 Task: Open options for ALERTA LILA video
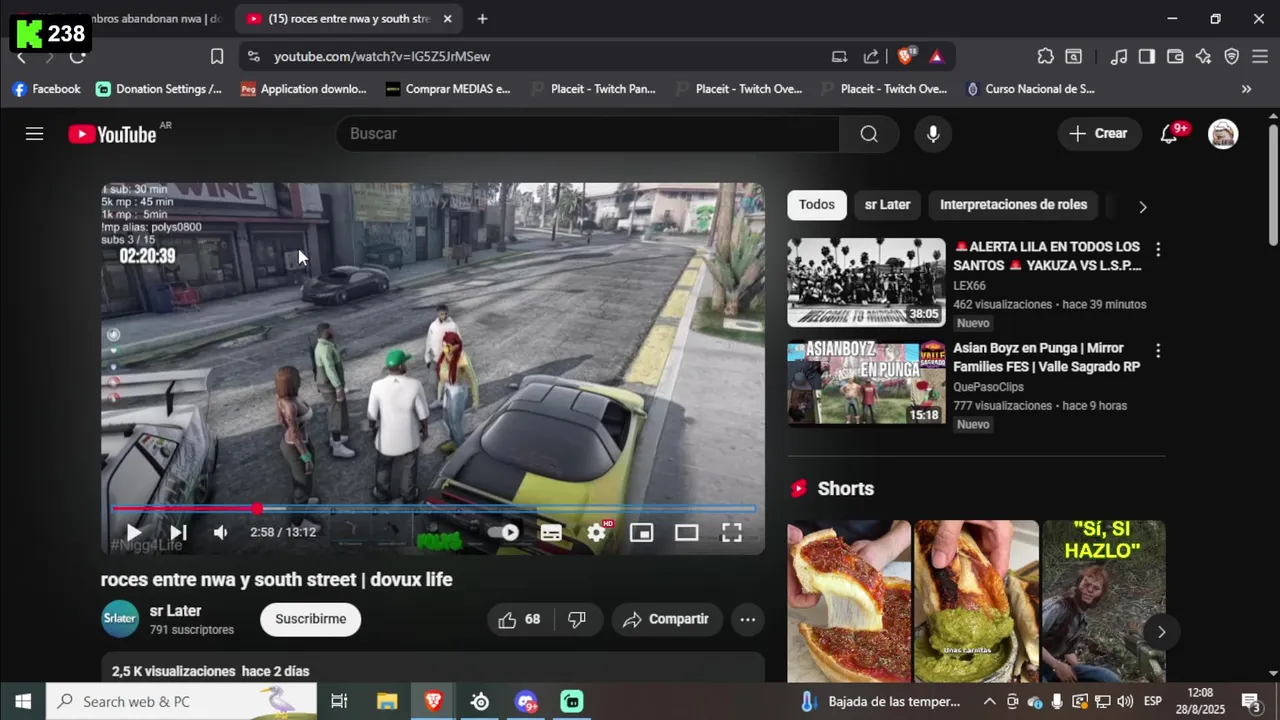(x=1158, y=249)
